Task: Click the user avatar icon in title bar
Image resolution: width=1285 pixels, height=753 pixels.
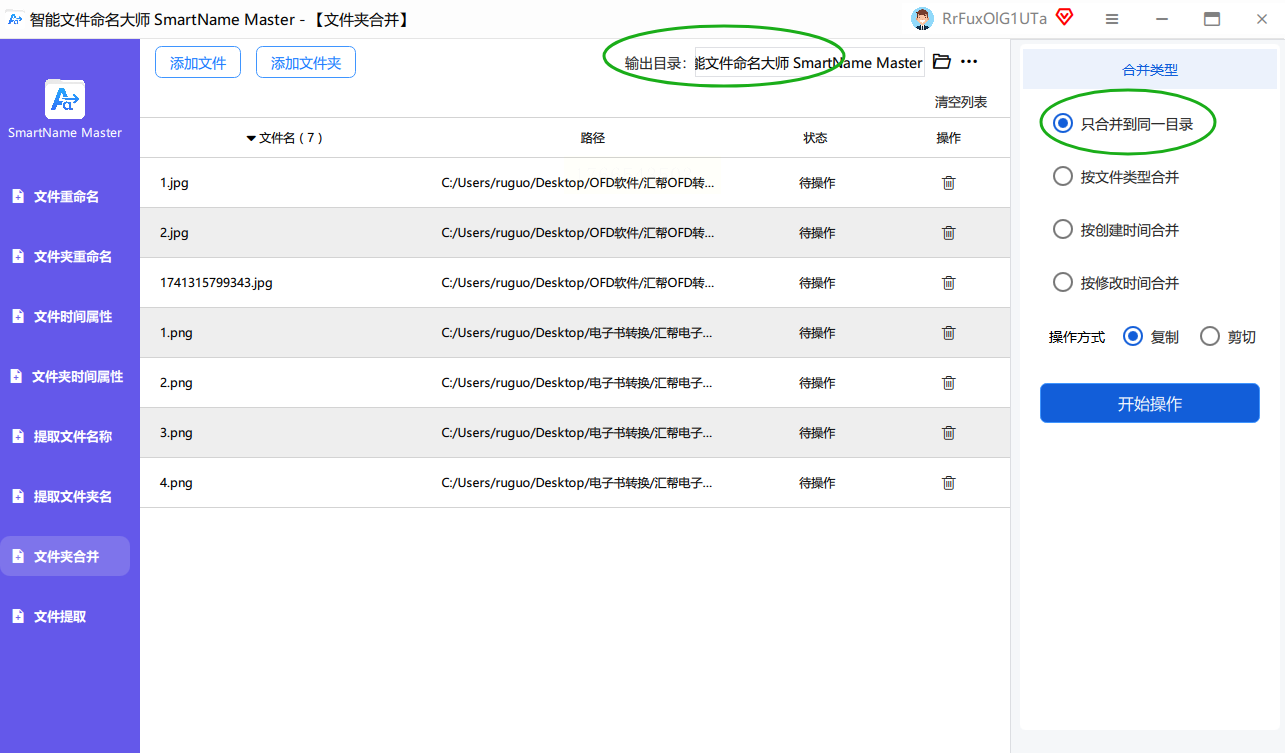Action: pyautogui.click(x=922, y=18)
